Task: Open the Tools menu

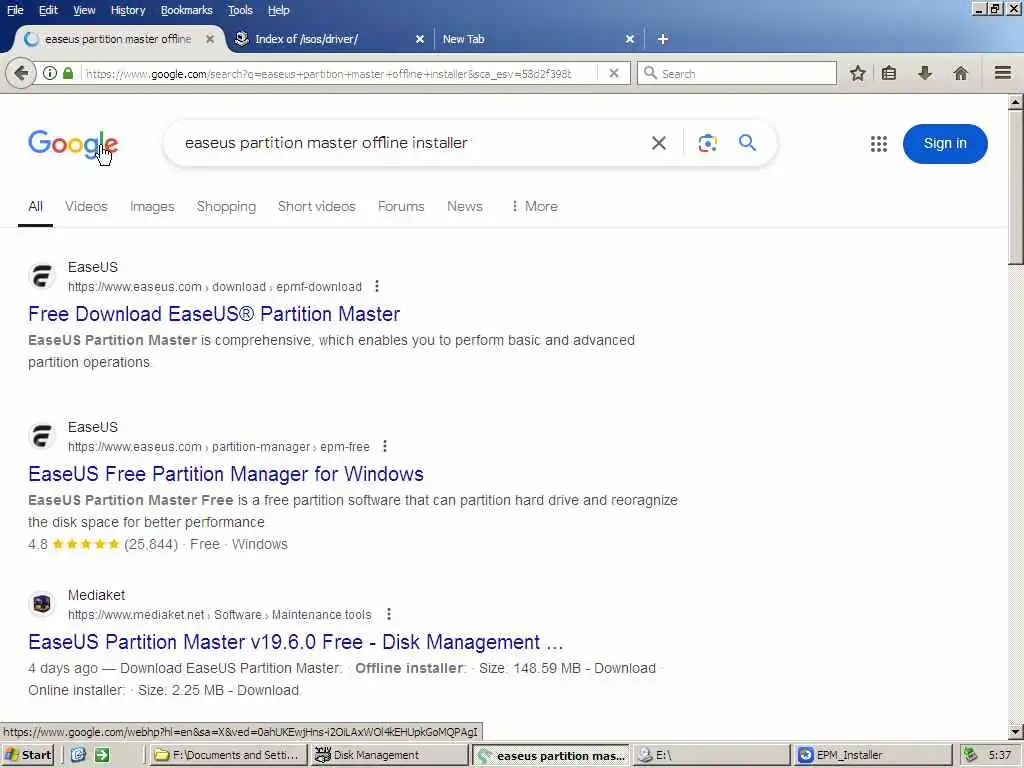Action: (x=240, y=10)
